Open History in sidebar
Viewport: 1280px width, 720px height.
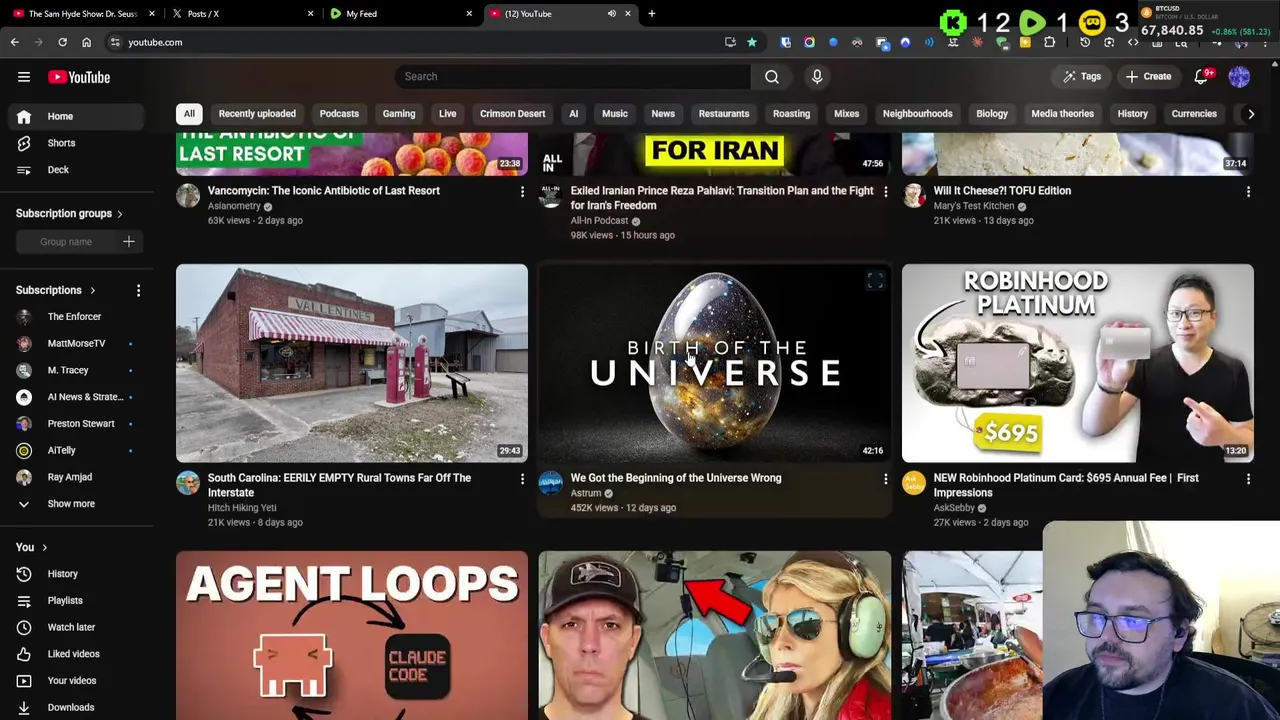pos(76,574)
